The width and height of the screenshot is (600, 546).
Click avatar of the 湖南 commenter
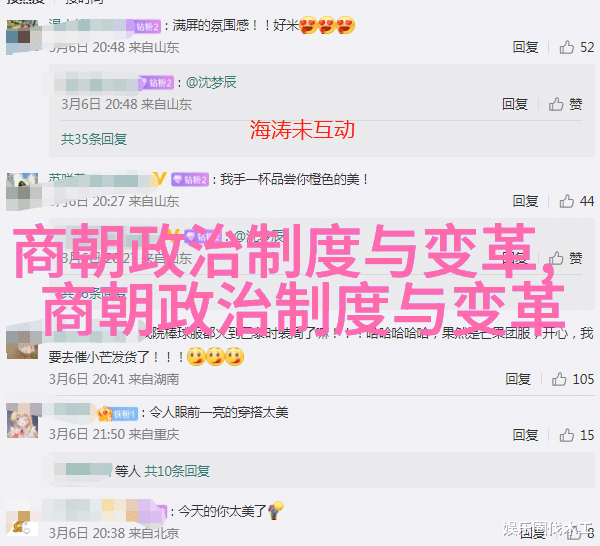[x=22, y=344]
